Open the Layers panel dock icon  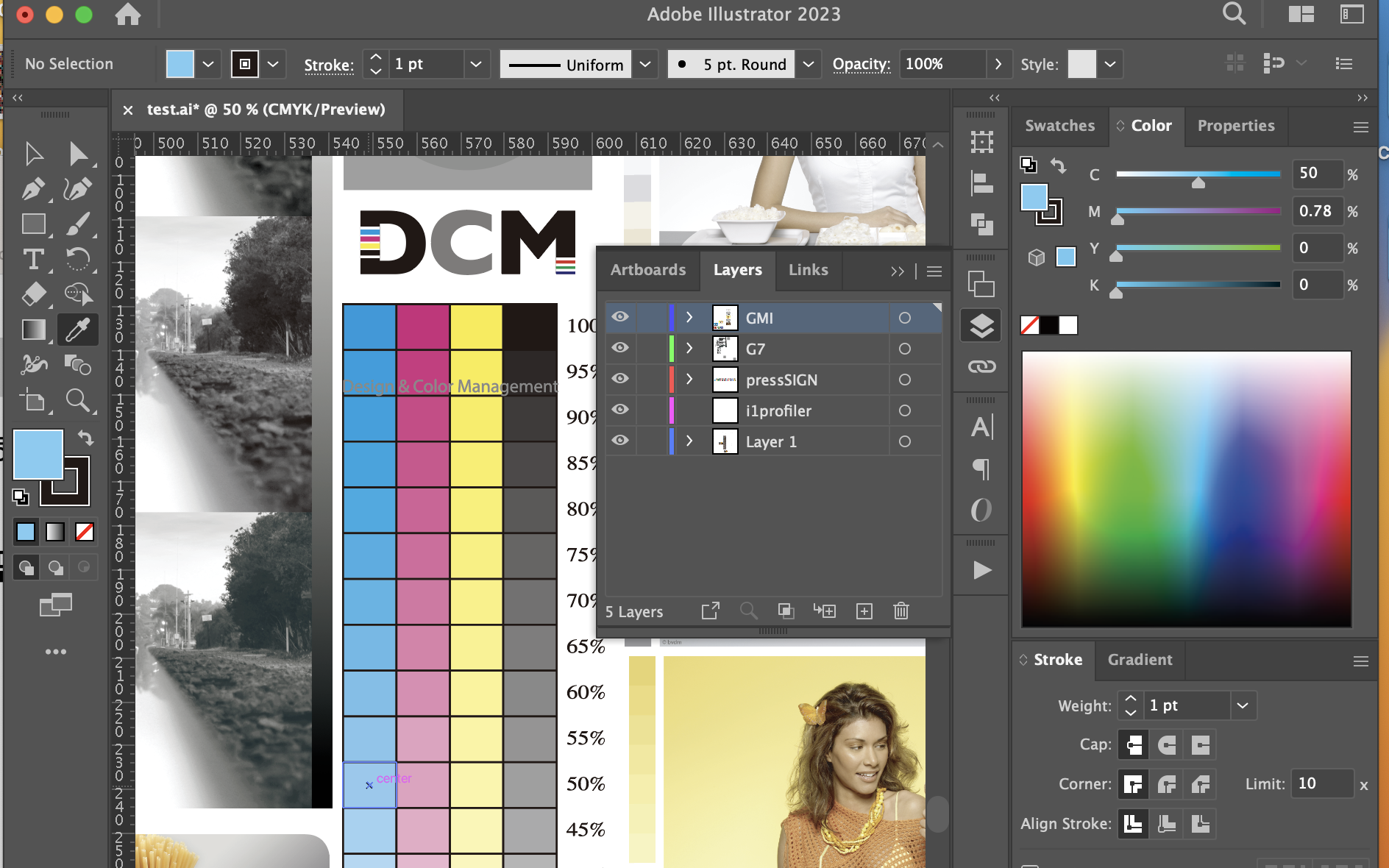point(981,325)
